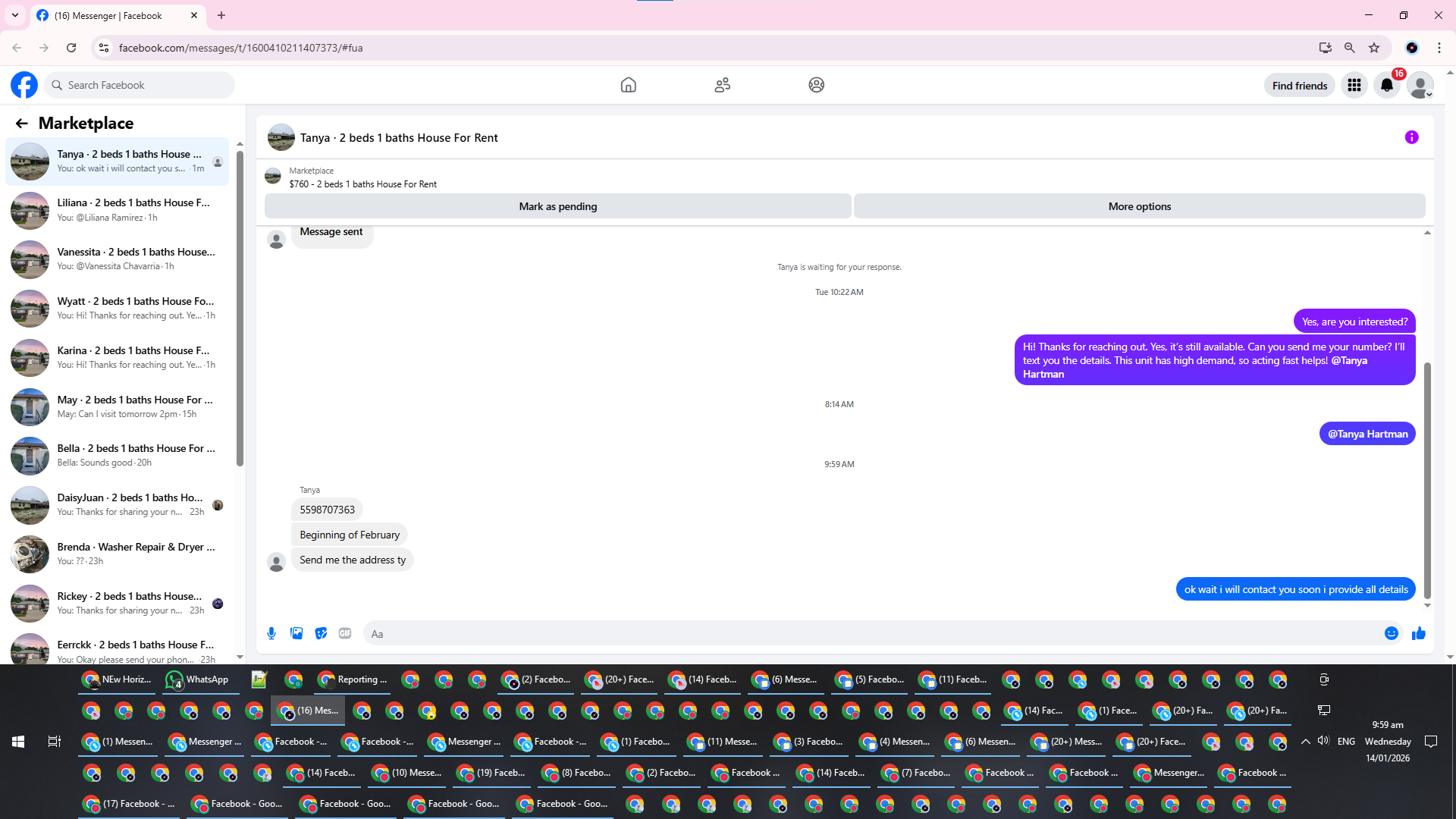Open account profile dropdown menu
This screenshot has width=1456, height=819.
pos(1420,85)
